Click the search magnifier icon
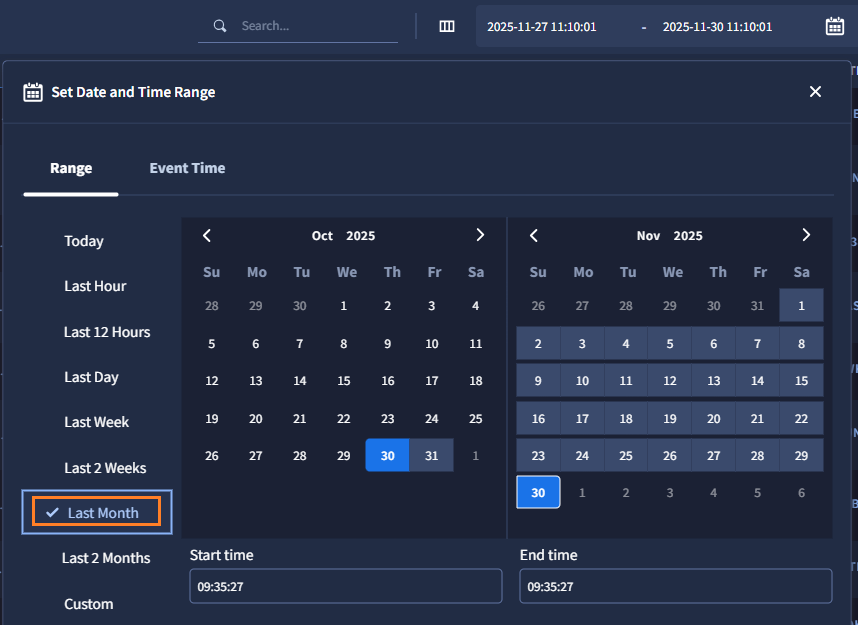This screenshot has height=625, width=858. (x=221, y=26)
